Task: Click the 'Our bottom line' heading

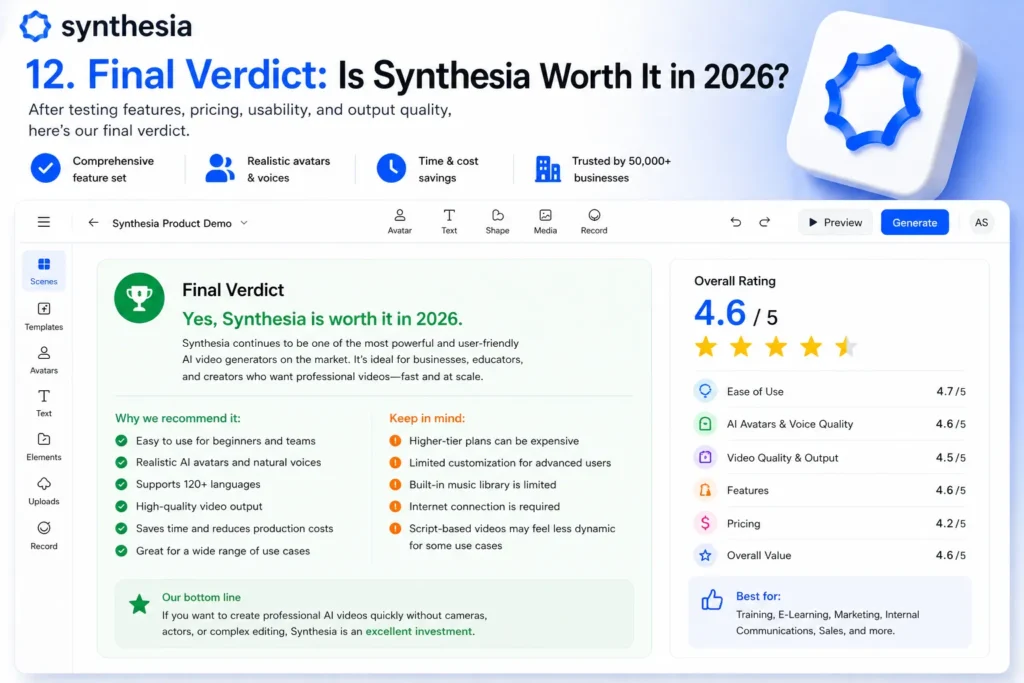Action: tap(201, 597)
